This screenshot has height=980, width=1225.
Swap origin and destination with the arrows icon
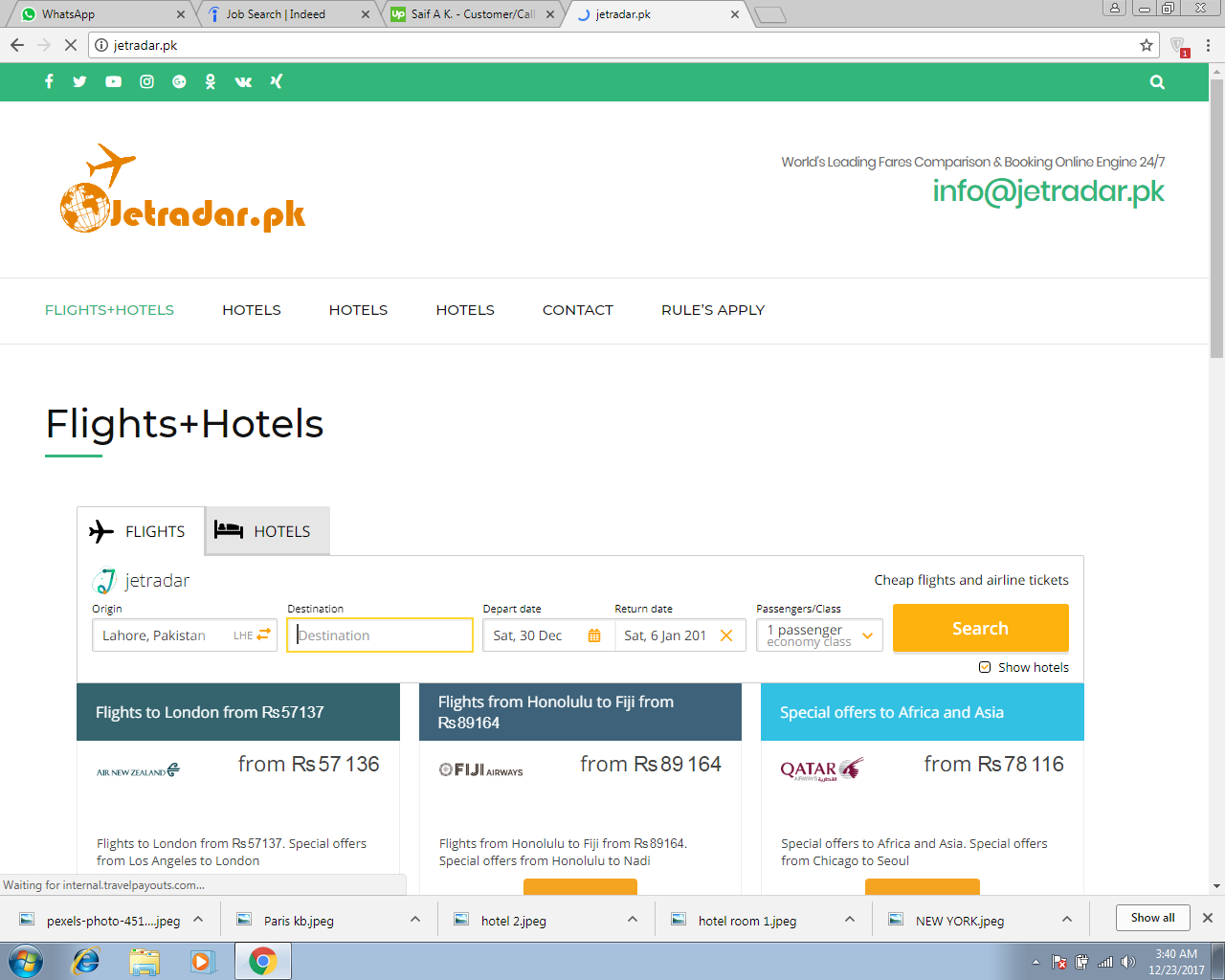pyautogui.click(x=265, y=635)
